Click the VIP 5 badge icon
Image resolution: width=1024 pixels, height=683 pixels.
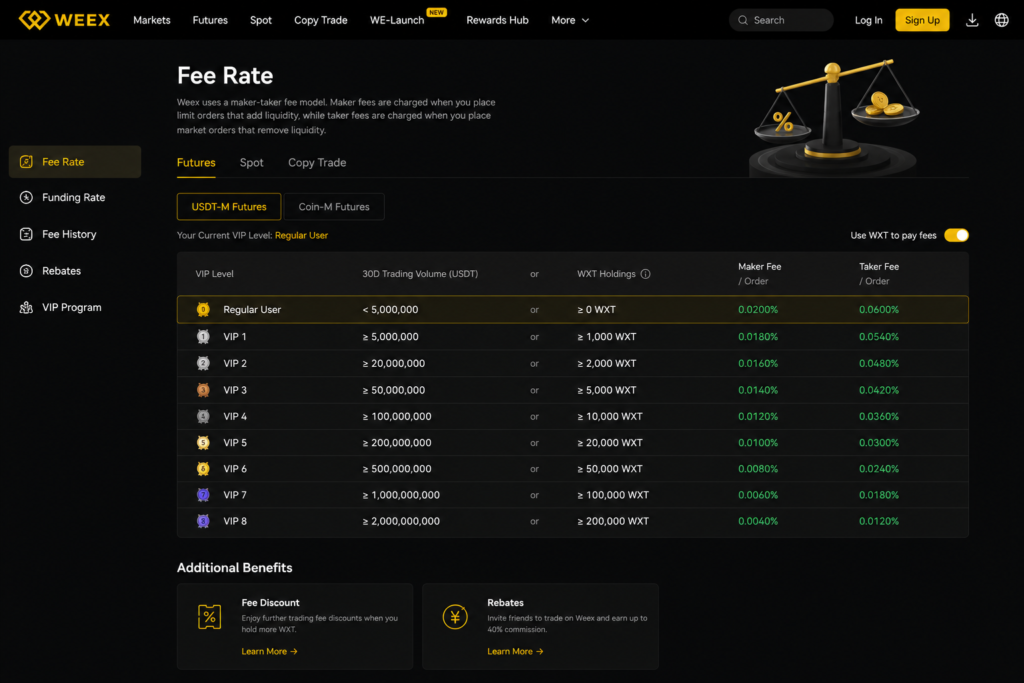coord(203,443)
